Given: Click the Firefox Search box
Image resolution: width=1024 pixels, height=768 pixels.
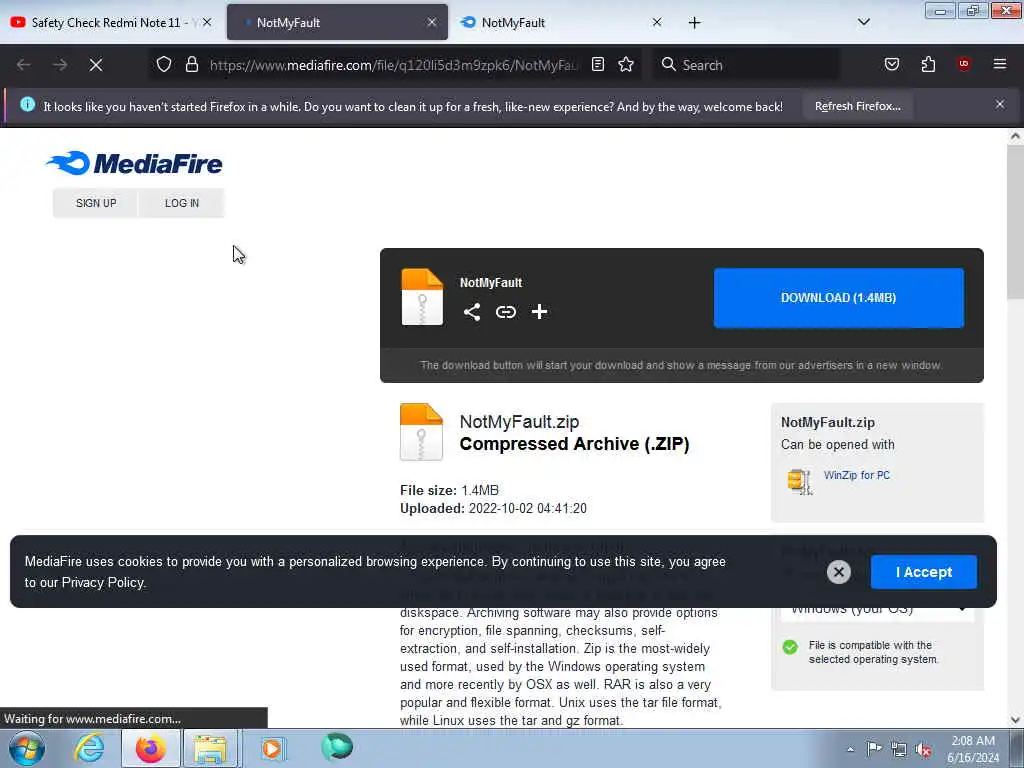Looking at the screenshot, I should 746,65.
